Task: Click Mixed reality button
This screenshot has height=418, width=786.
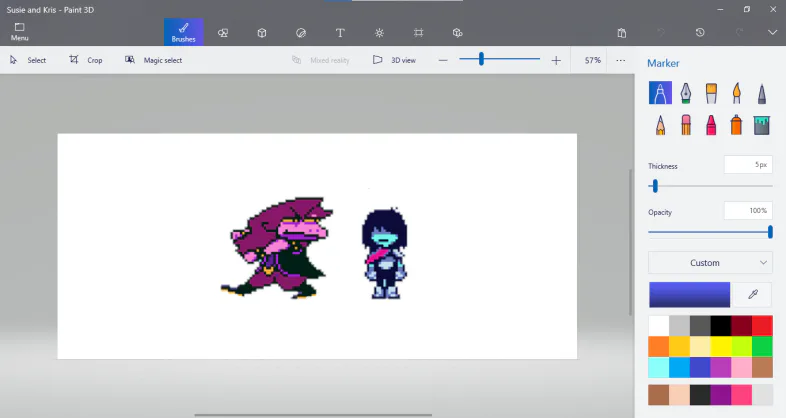Action: point(320,60)
